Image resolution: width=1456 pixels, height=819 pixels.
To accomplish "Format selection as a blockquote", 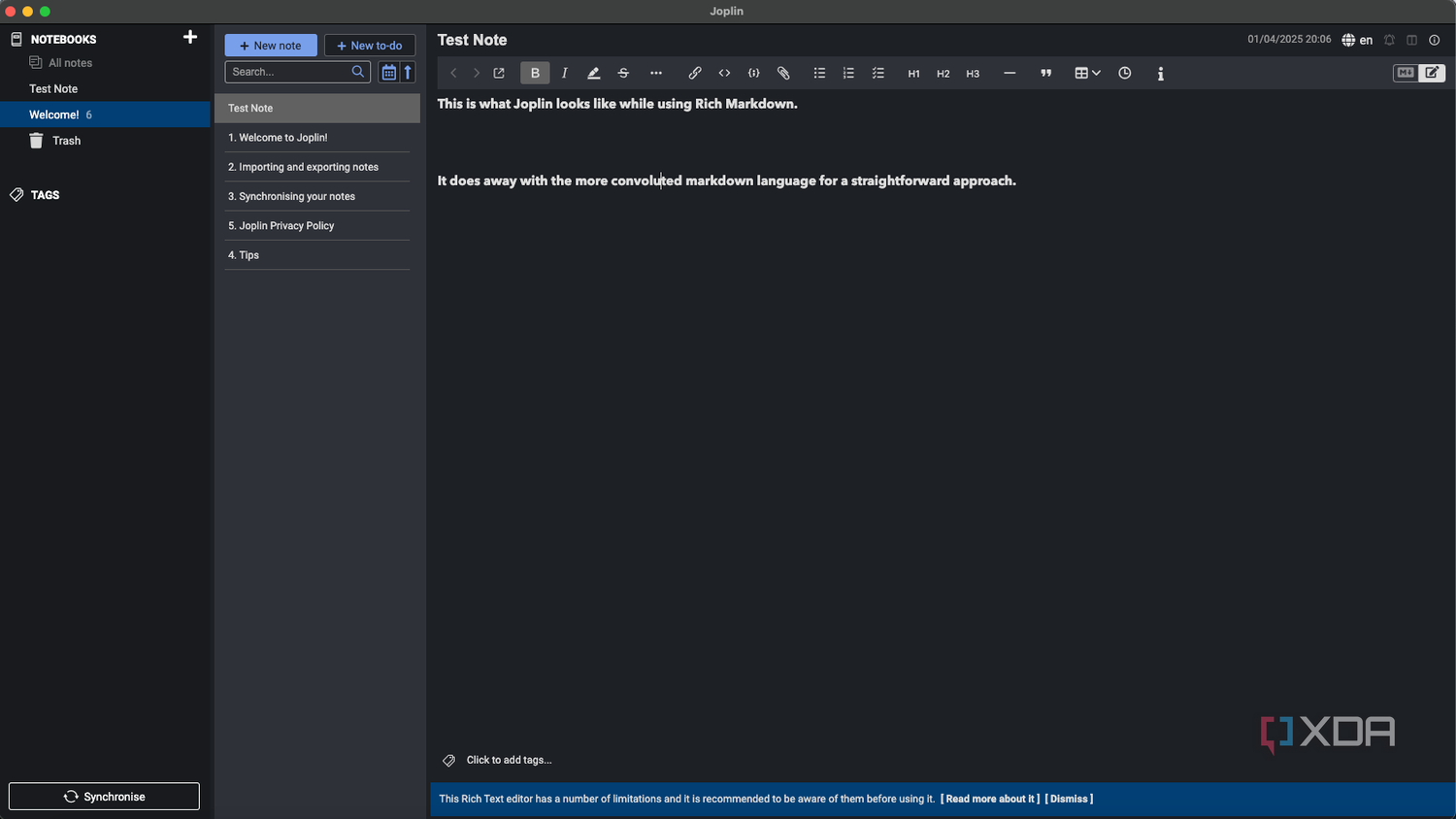I will [1046, 73].
